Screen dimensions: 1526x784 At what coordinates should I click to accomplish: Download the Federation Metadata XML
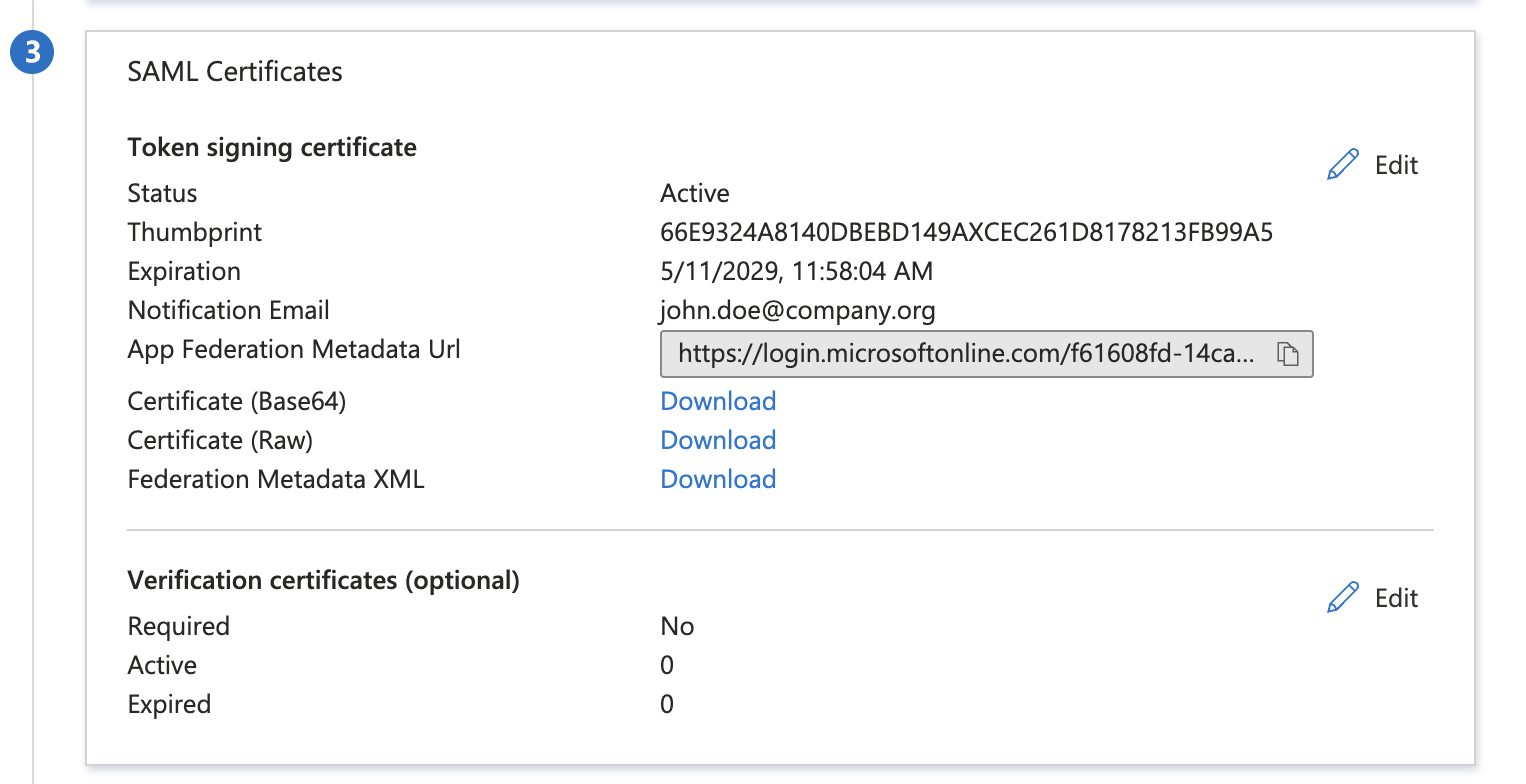pos(718,479)
